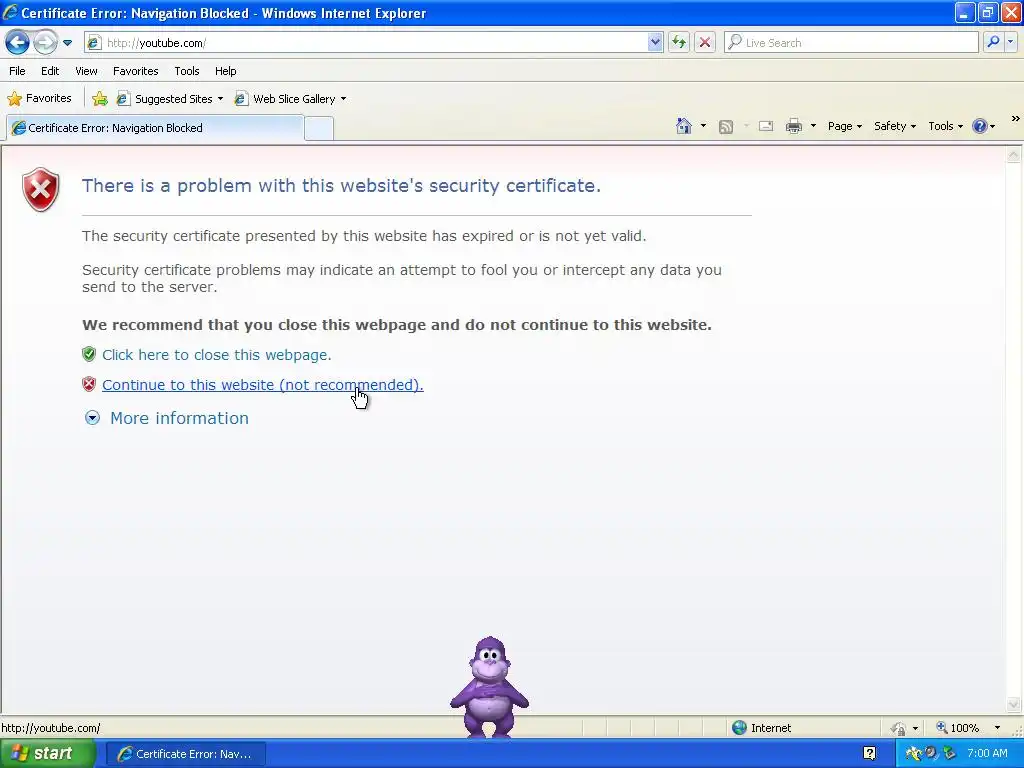This screenshot has width=1024, height=768.
Task: Click the Read Mail icon
Action: coord(766,126)
